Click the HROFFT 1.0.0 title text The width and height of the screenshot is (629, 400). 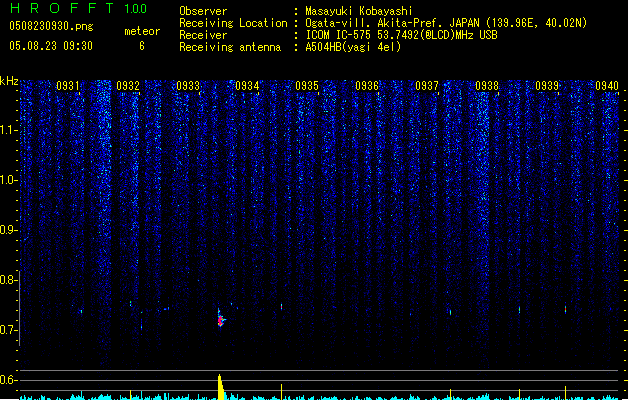point(79,8)
